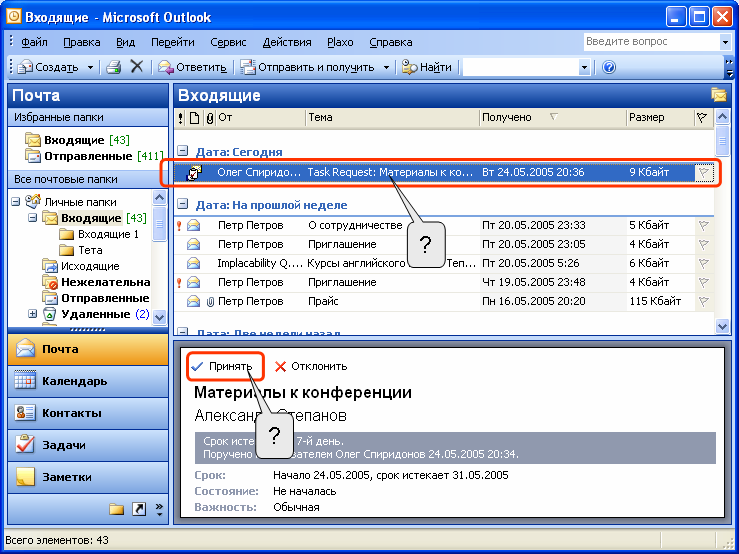The height and width of the screenshot is (554, 739).
Task: Click envelope icon of Implacability message
Action: pyautogui.click(x=193, y=263)
